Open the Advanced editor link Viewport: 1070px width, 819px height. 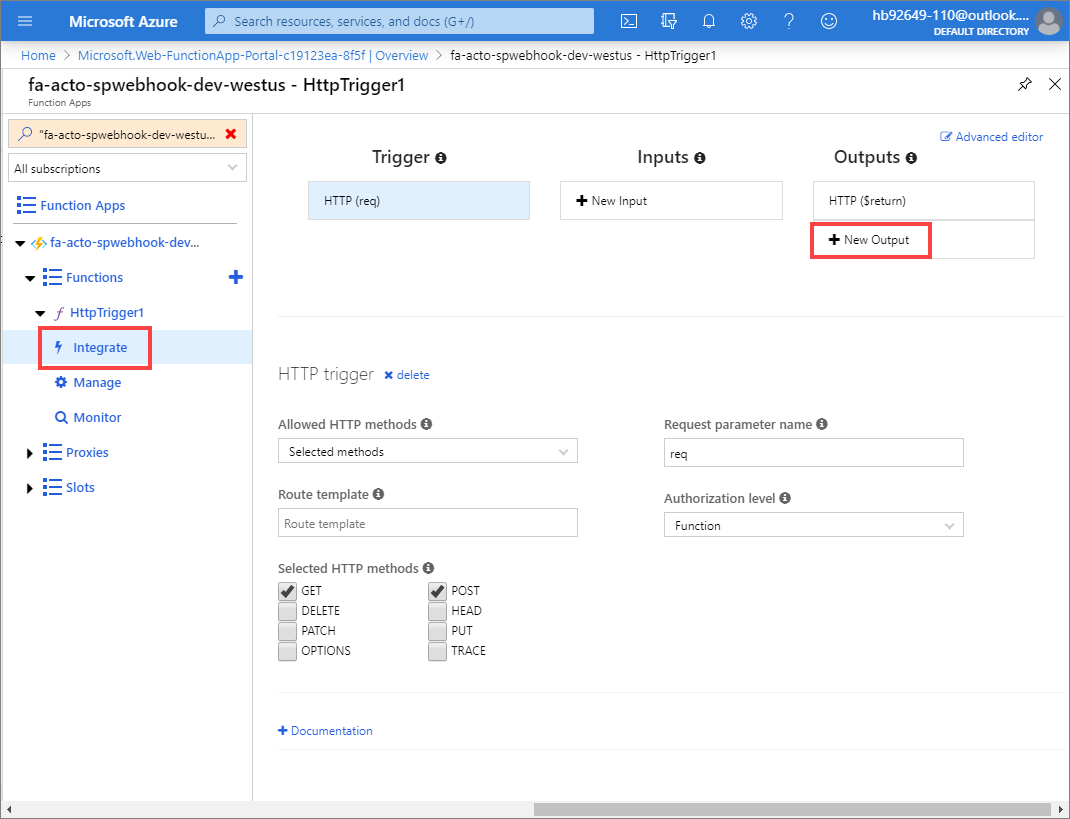(999, 136)
